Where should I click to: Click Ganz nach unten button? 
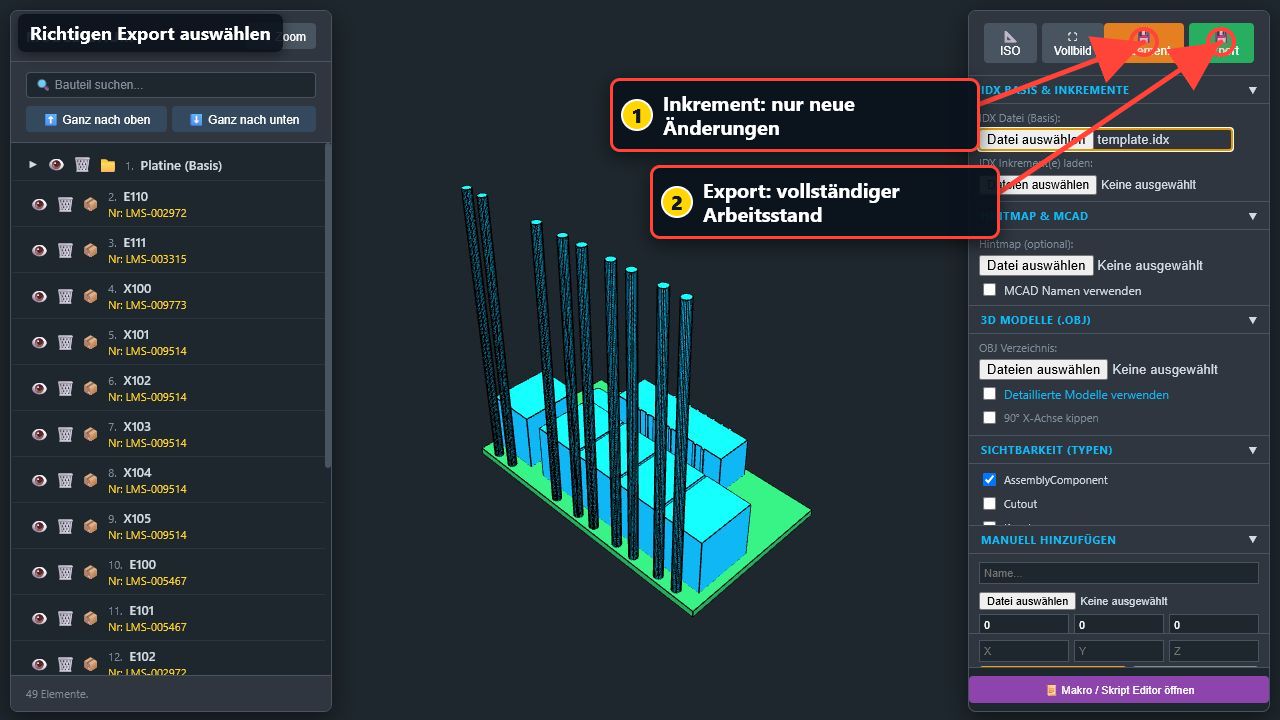pyautogui.click(x=244, y=119)
